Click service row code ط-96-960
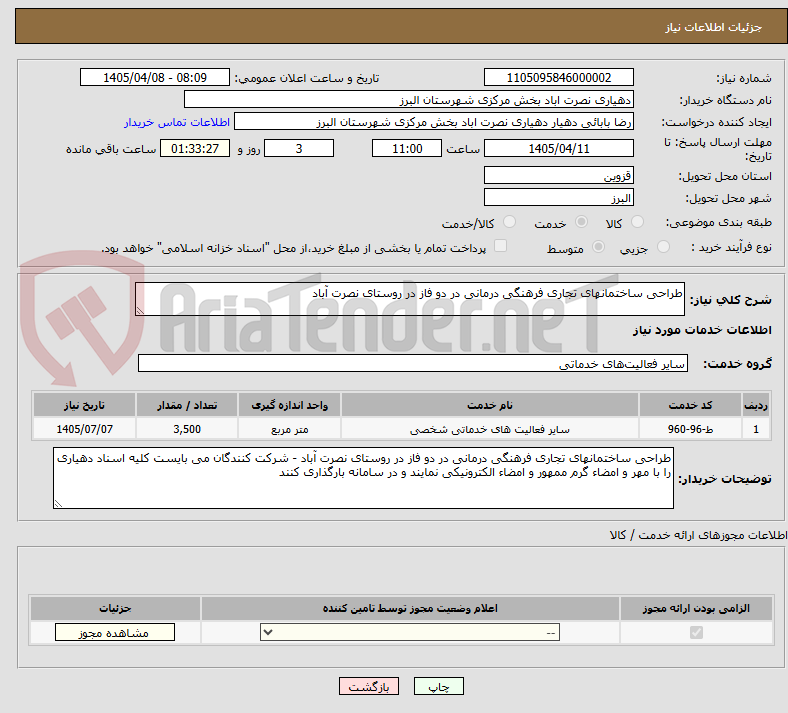Image resolution: width=788 pixels, height=713 pixels. point(690,429)
